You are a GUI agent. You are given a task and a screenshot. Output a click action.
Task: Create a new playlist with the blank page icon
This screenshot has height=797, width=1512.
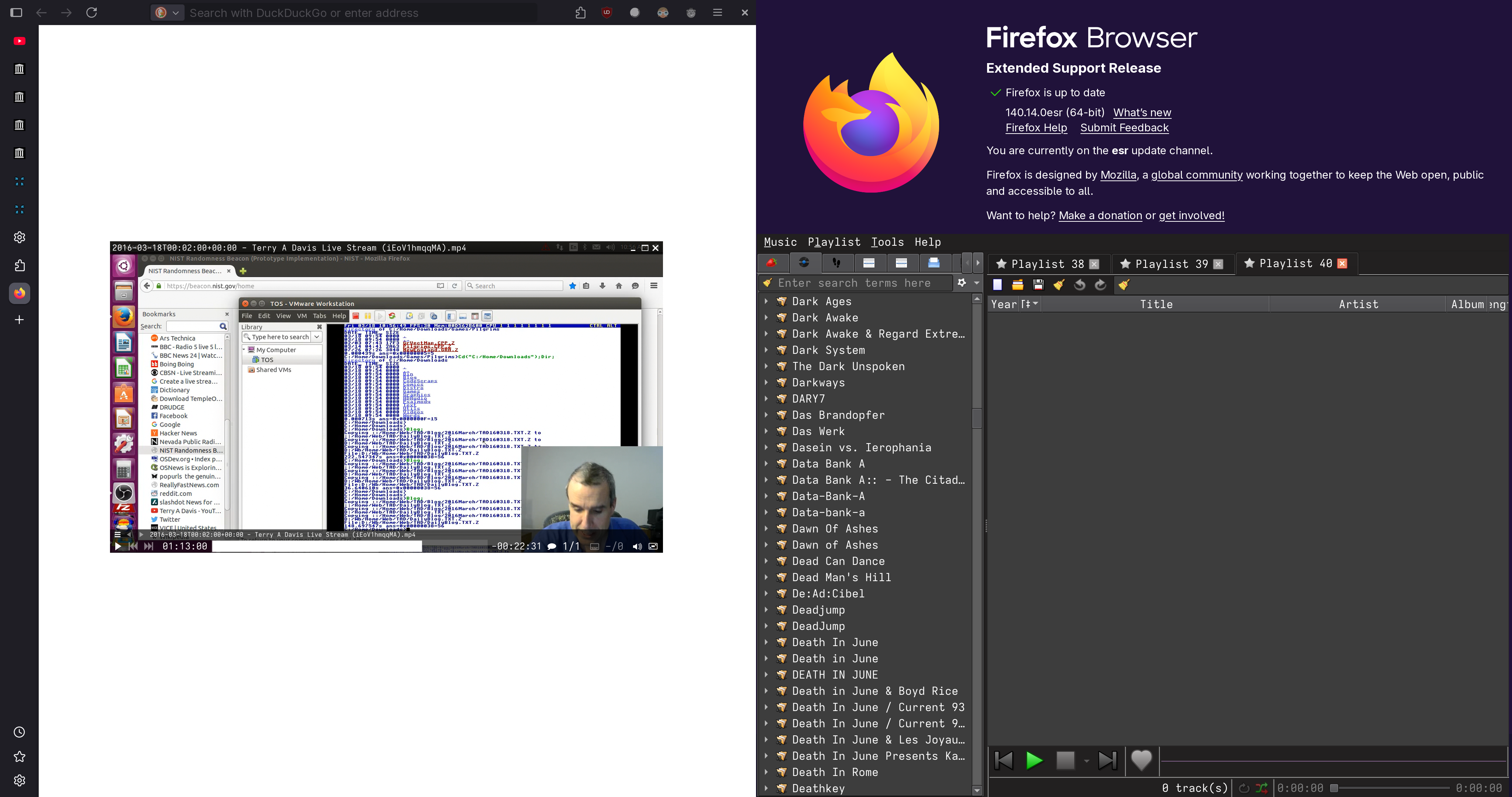[x=997, y=284]
